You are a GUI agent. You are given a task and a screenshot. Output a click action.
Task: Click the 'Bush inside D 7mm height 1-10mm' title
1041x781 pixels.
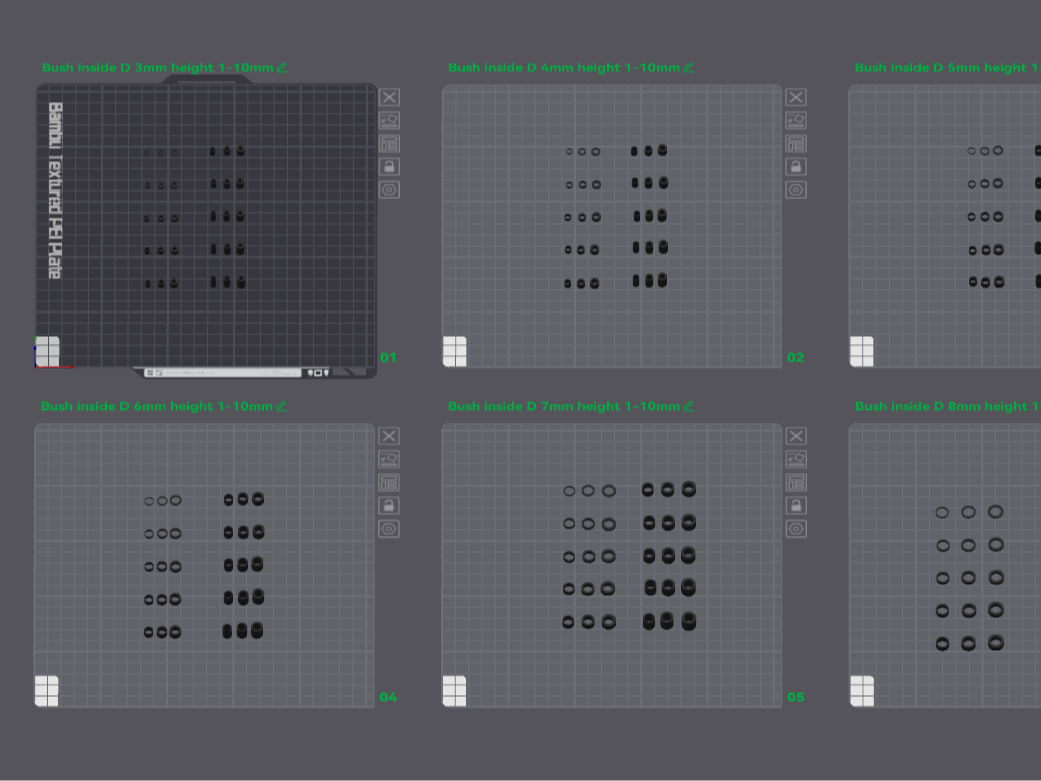(564, 406)
